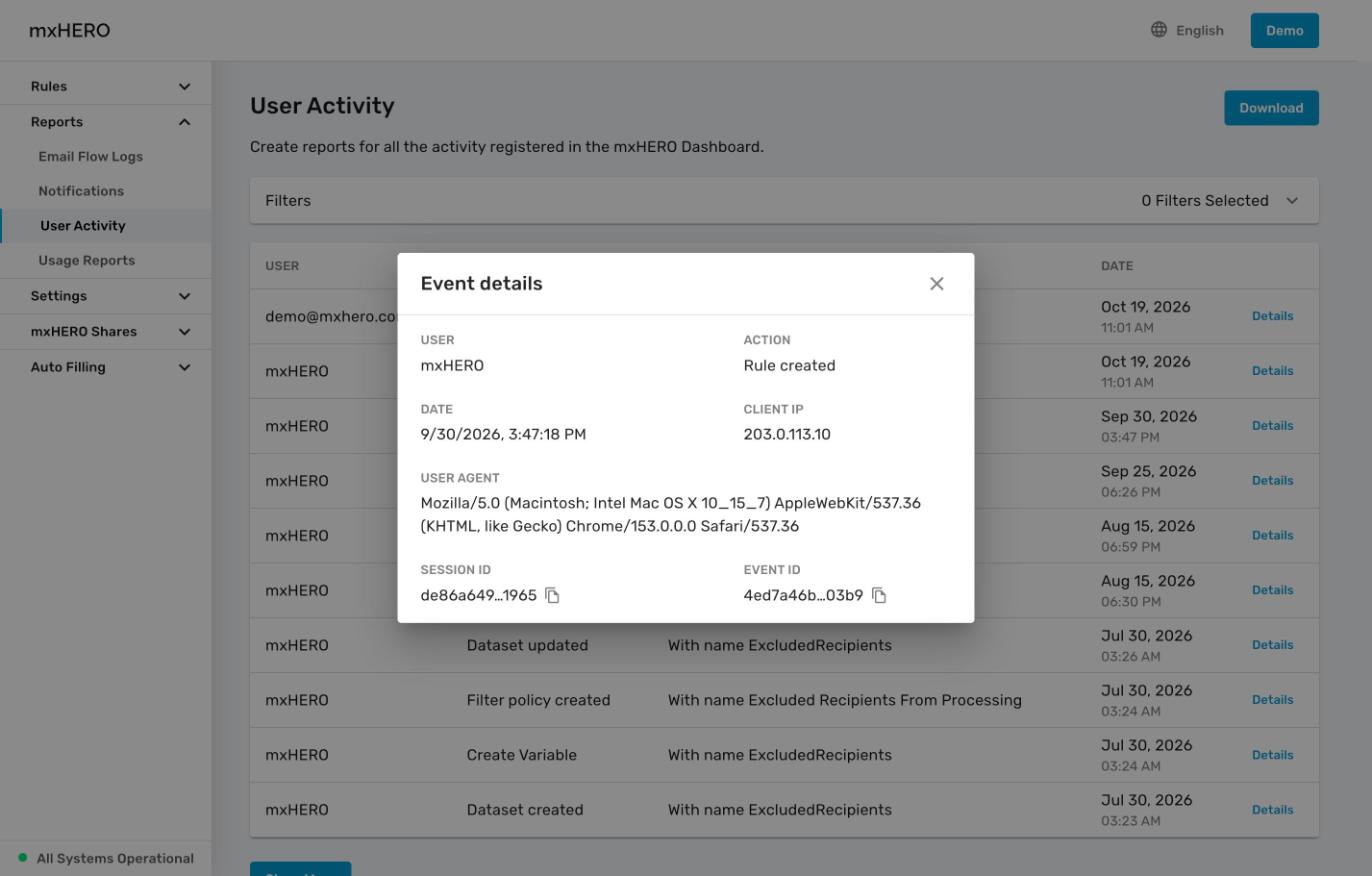
Task: Show Details of Filter policy created event
Action: [1272, 701]
